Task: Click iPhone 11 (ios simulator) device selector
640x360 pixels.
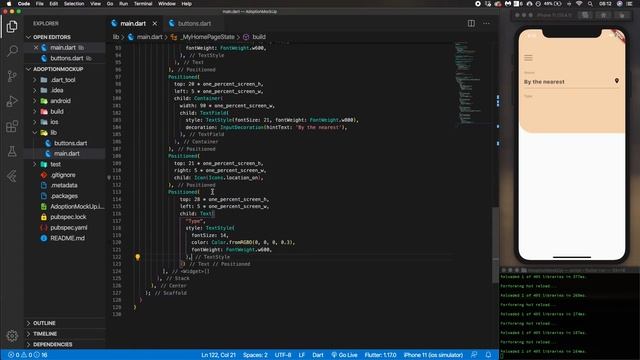Action: coord(433,355)
